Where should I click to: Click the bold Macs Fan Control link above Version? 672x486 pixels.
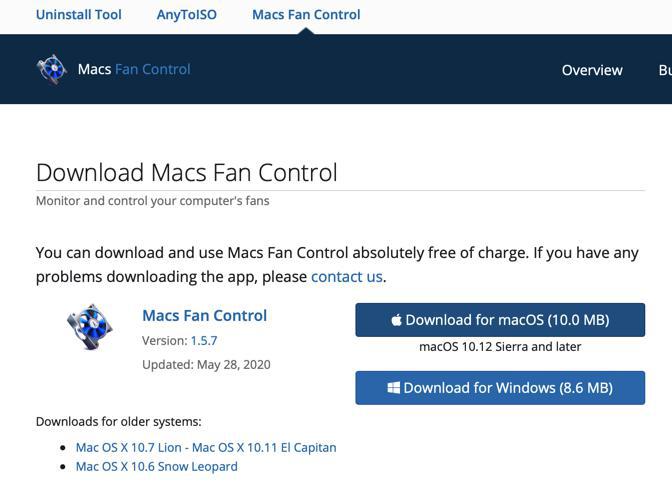point(205,316)
